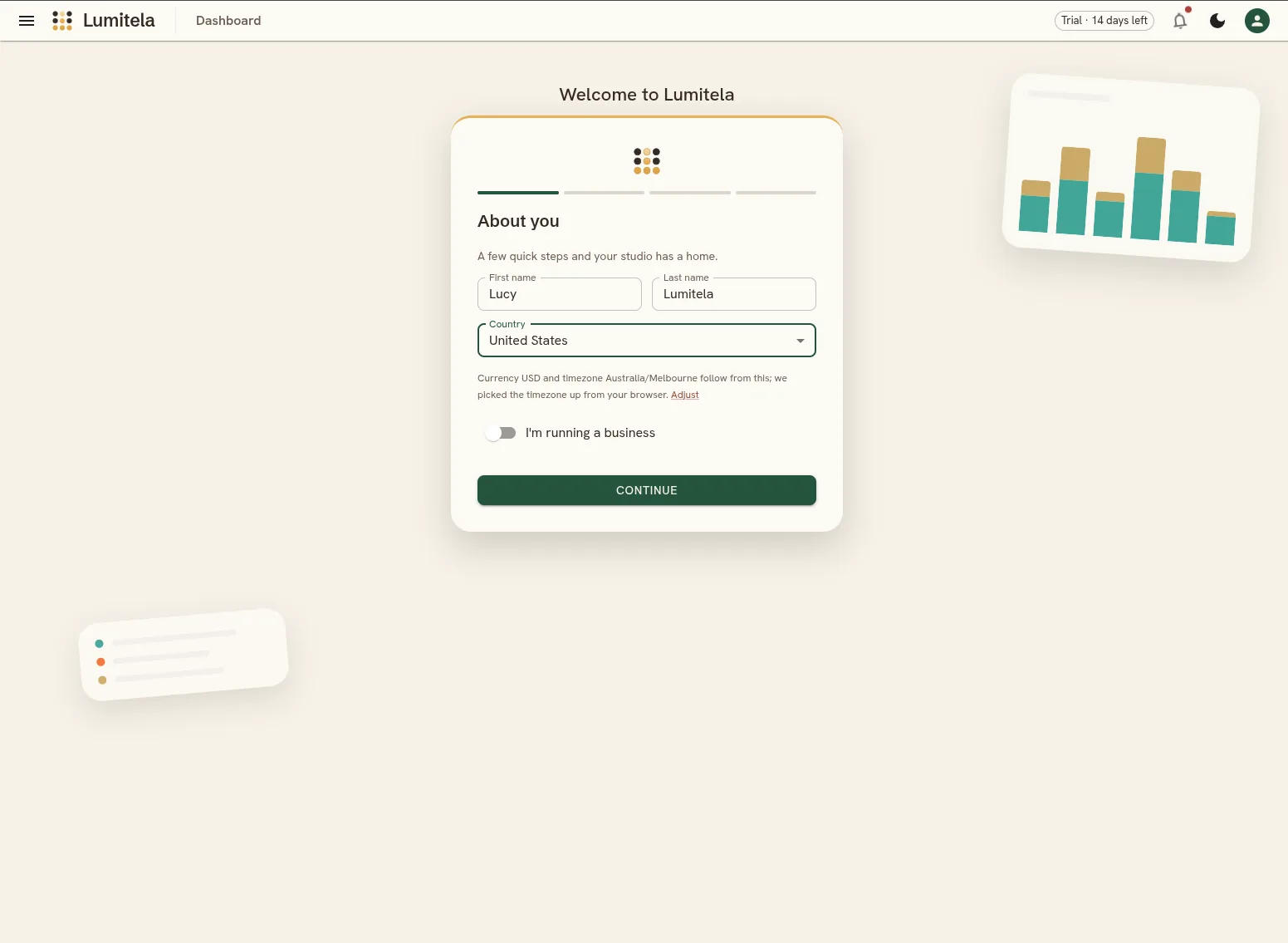Click the Lumitela logo in header
Image resolution: width=1288 pixels, height=943 pixels.
(62, 21)
